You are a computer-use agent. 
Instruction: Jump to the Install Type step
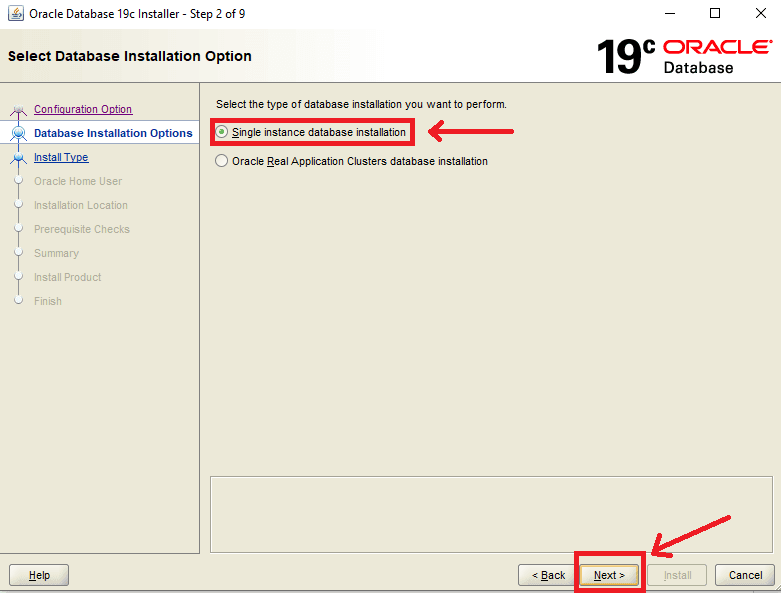point(61,157)
